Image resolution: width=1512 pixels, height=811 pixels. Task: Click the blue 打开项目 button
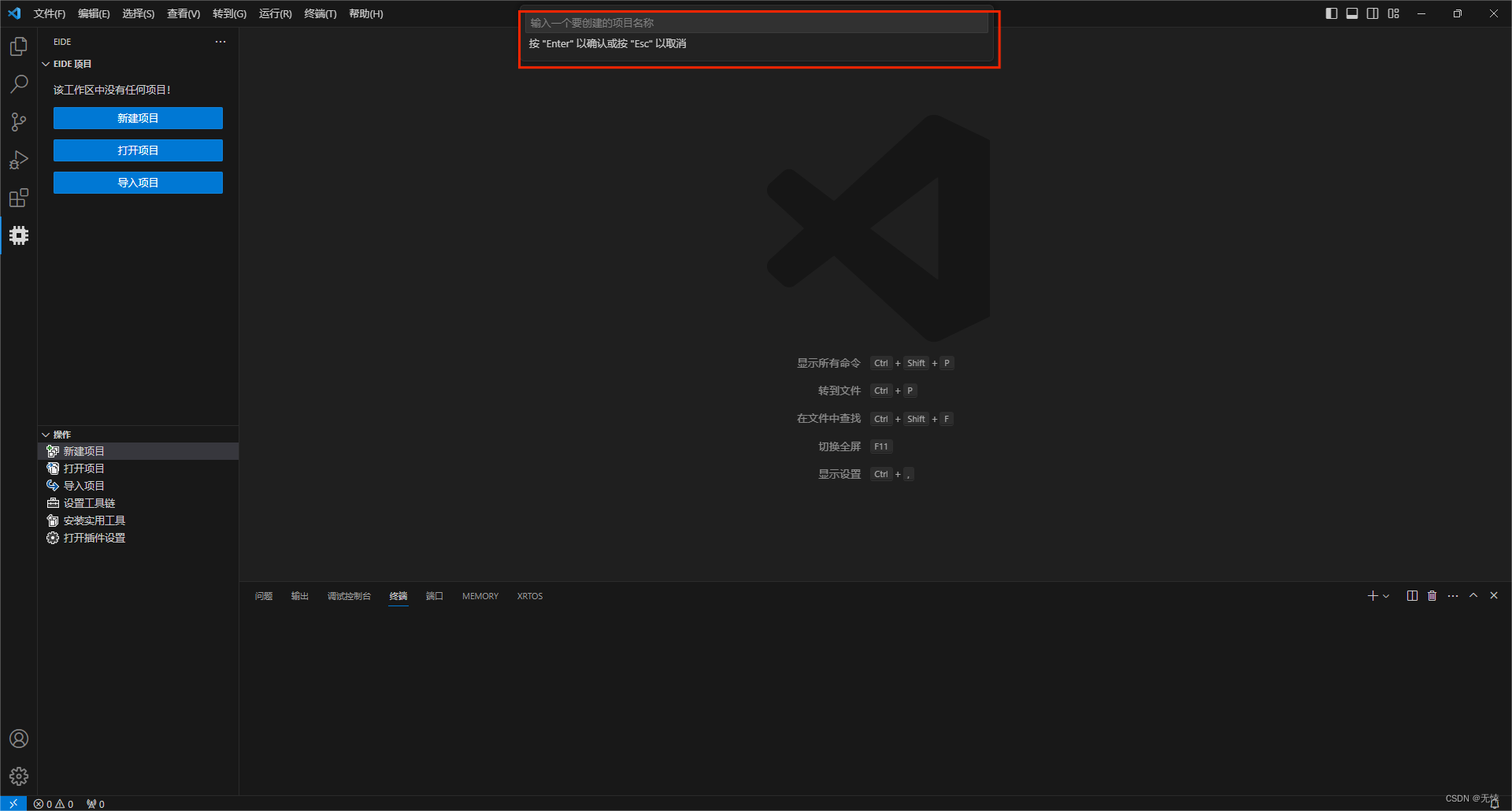pos(138,150)
